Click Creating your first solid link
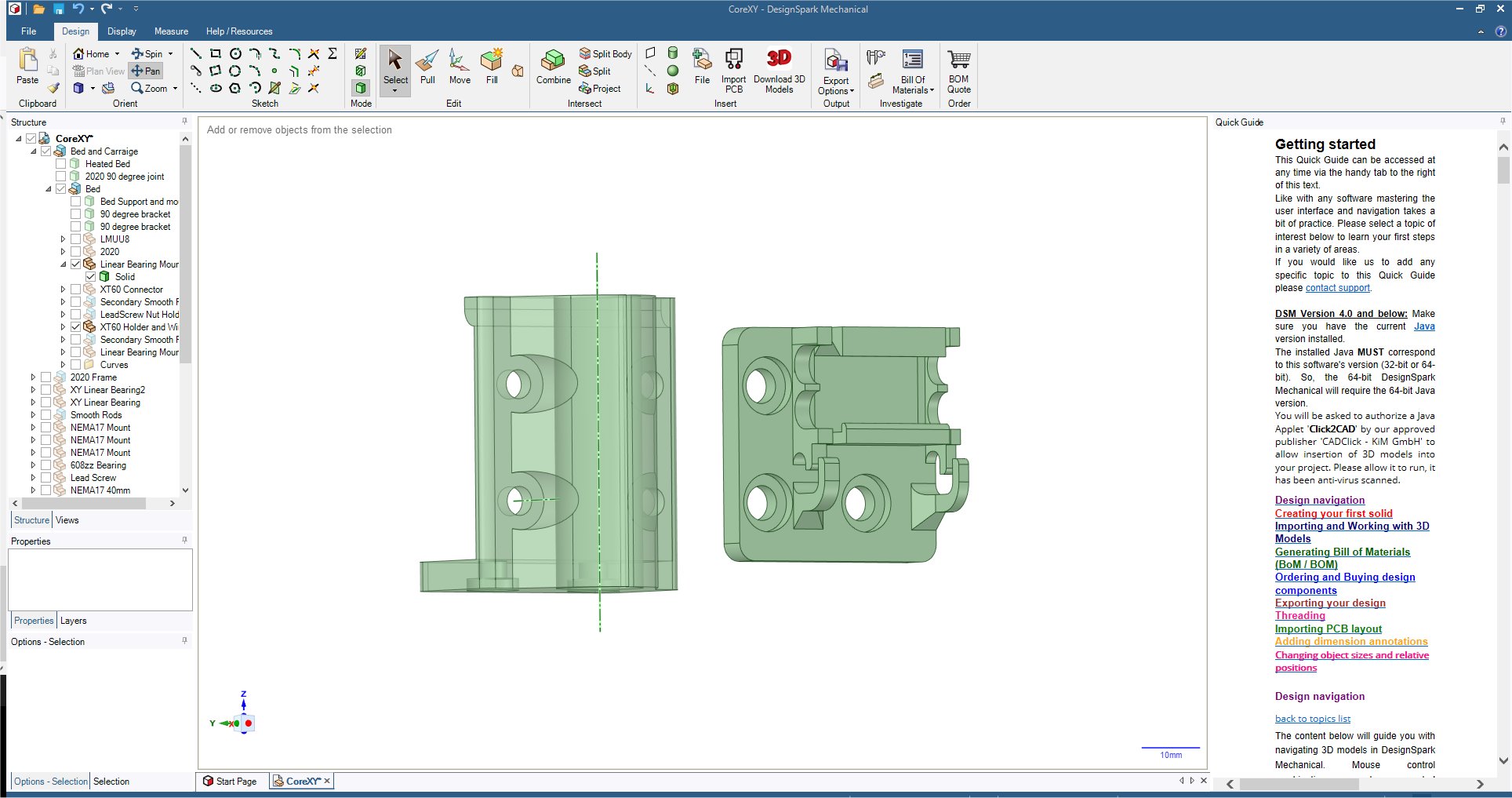1512x798 pixels. tap(1333, 513)
